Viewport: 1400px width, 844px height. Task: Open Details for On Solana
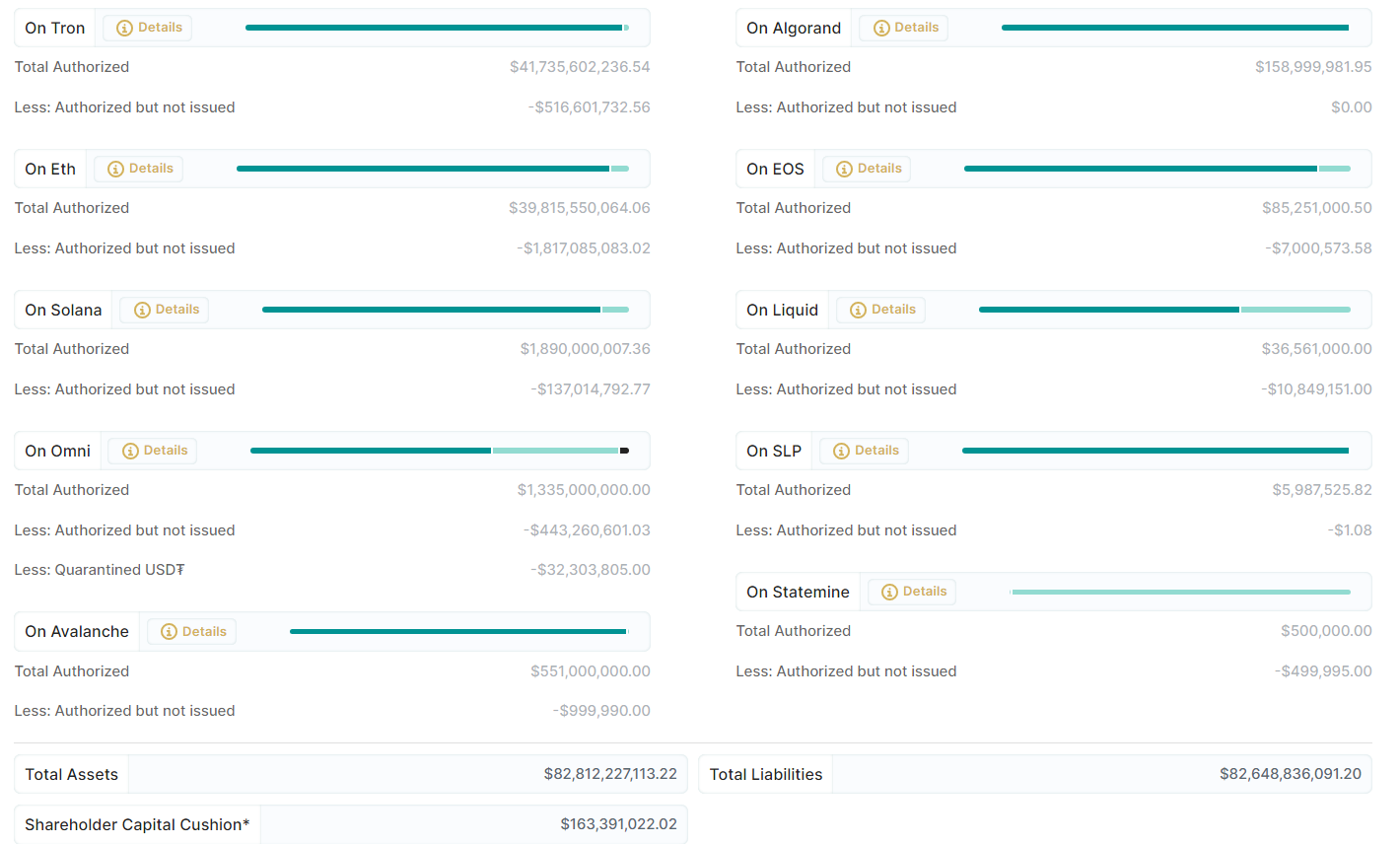click(165, 310)
